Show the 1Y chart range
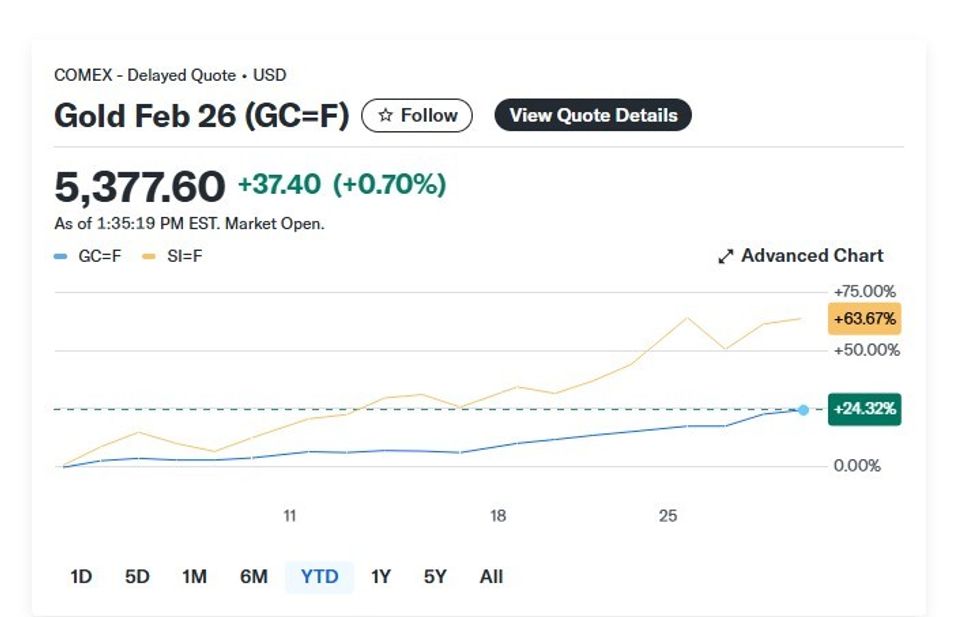 pos(381,577)
